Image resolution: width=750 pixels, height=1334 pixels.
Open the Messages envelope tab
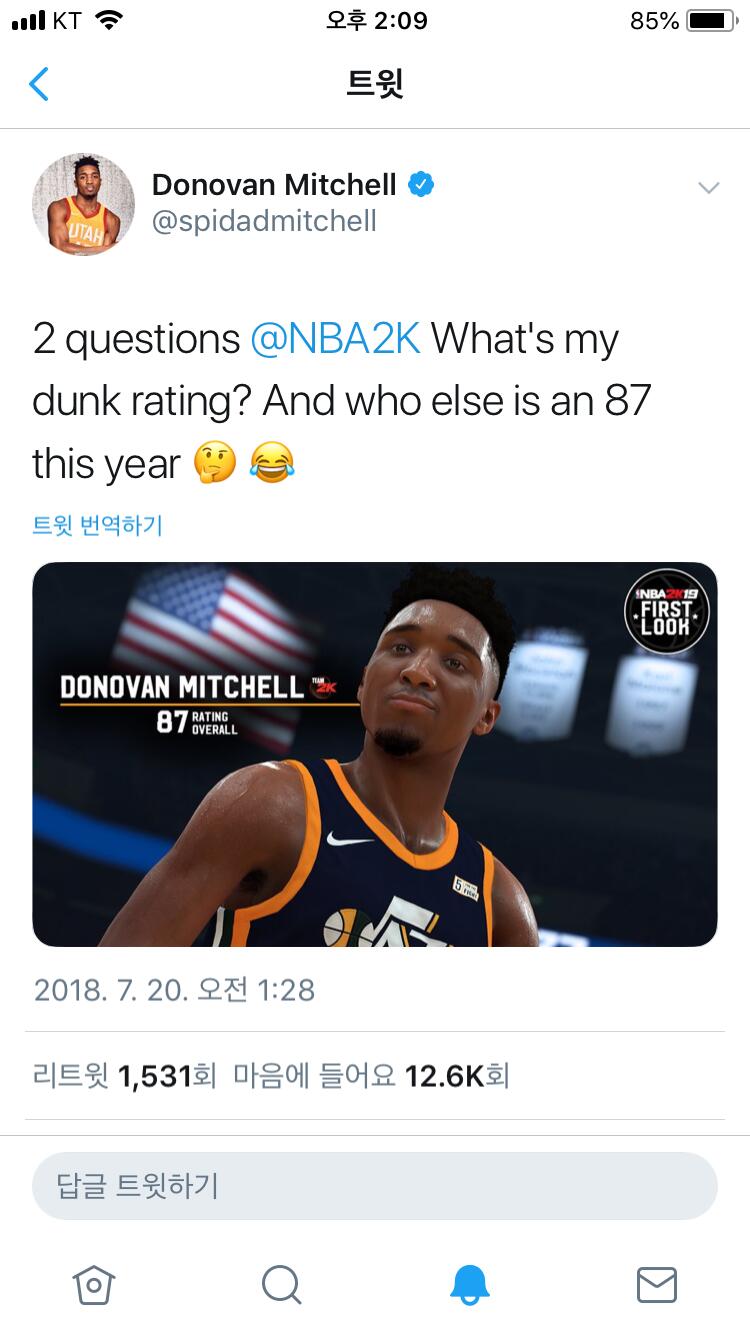(x=657, y=1285)
